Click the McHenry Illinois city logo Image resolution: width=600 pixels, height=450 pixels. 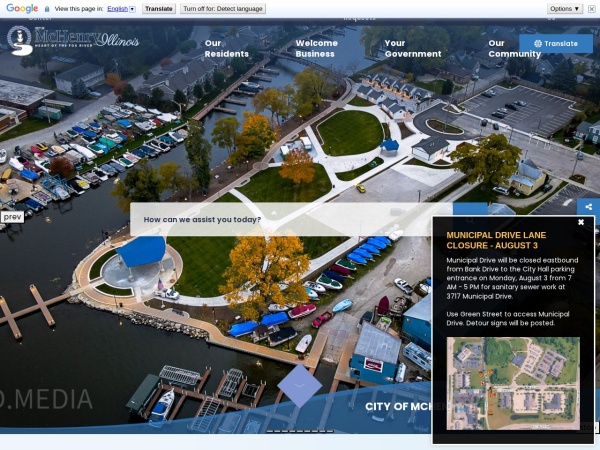pyautogui.click(x=73, y=40)
